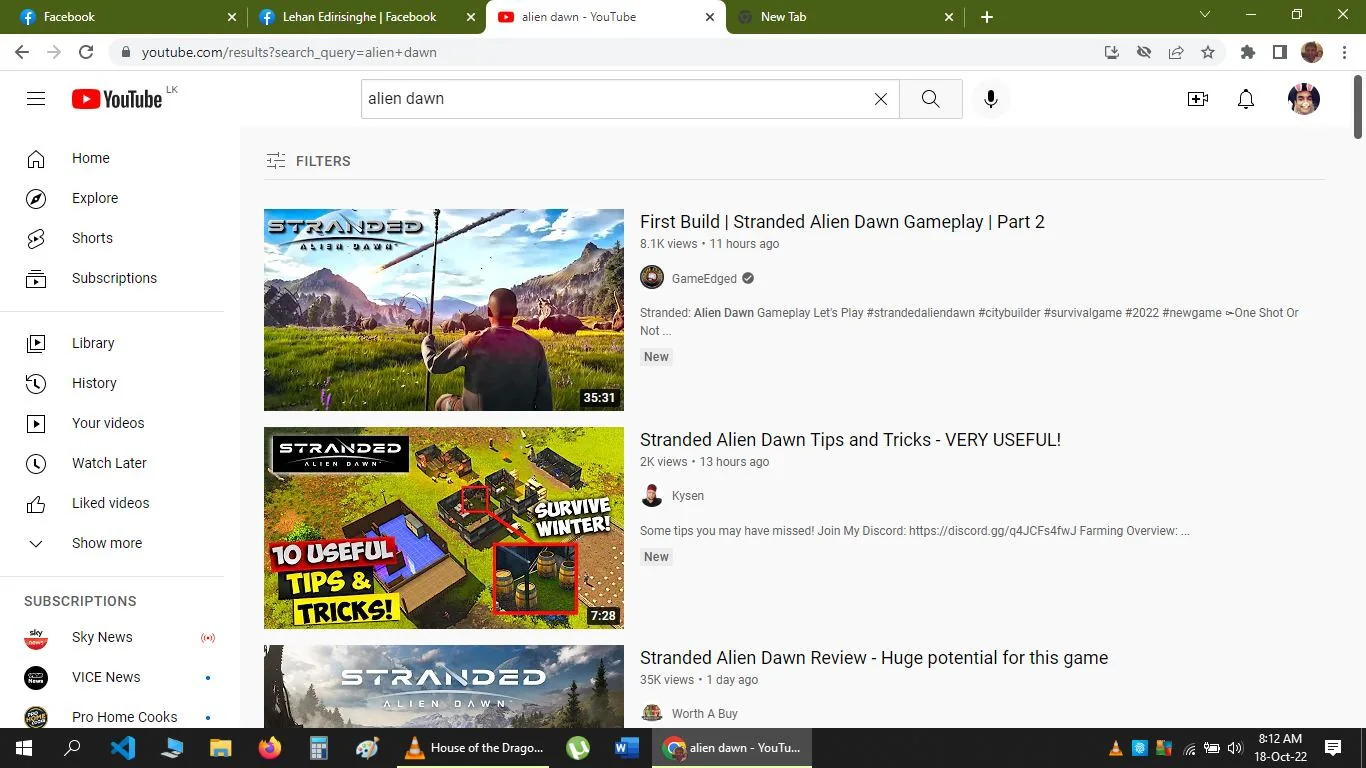This screenshot has width=1366, height=768.
Task: Open the search FILTERS panel
Action: tap(308, 161)
